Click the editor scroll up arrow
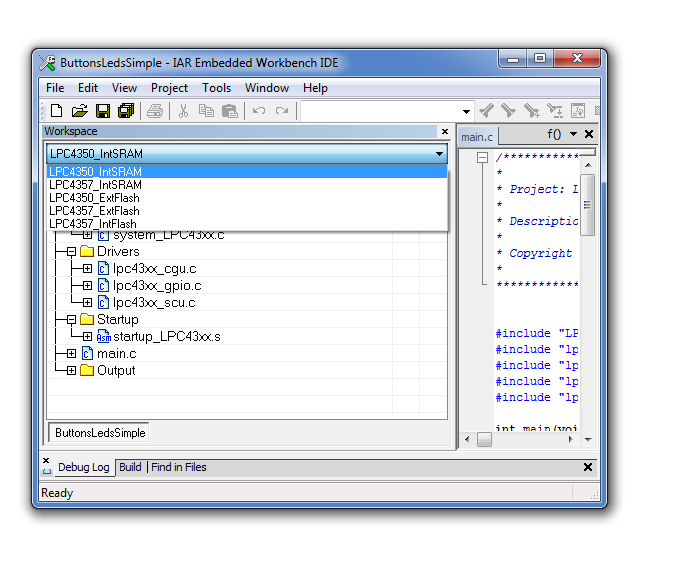 pos(588,165)
